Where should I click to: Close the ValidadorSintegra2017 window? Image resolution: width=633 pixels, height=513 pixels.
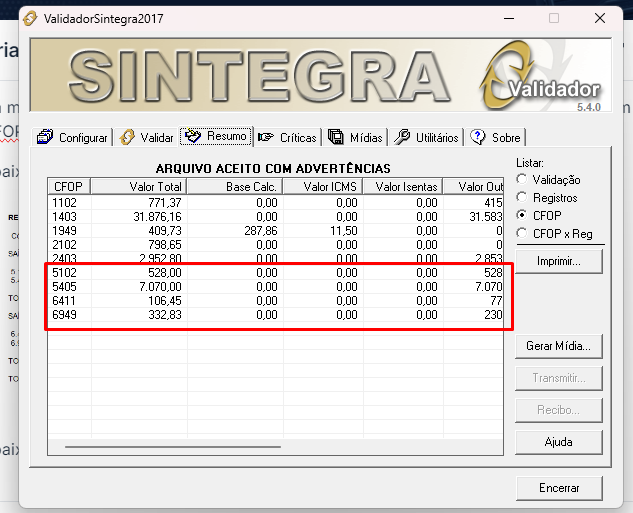tap(600, 18)
